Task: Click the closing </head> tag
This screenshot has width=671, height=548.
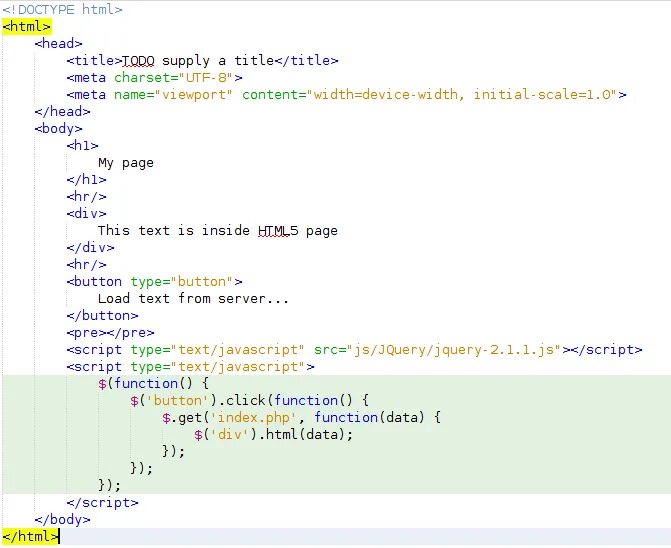Action: point(62,112)
